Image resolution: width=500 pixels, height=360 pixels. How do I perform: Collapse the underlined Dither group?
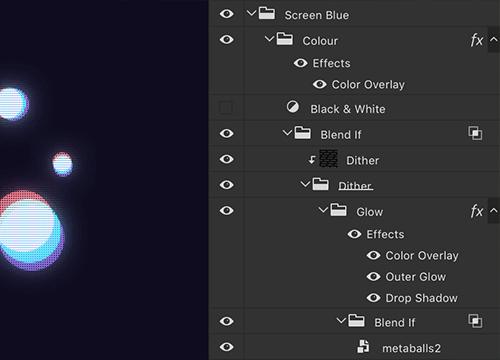click(x=305, y=184)
